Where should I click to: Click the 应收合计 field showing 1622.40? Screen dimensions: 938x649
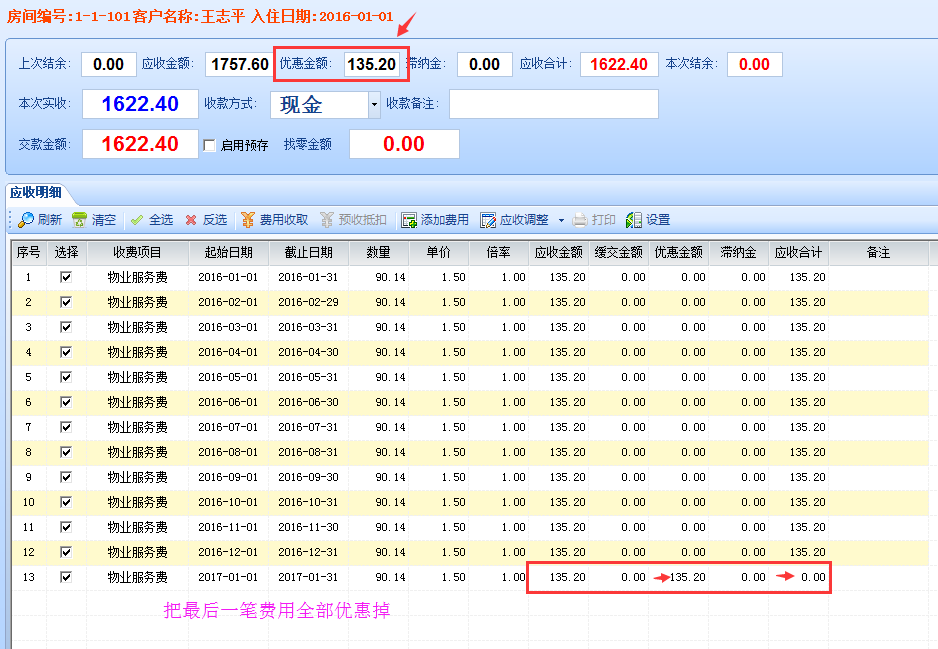(x=619, y=65)
